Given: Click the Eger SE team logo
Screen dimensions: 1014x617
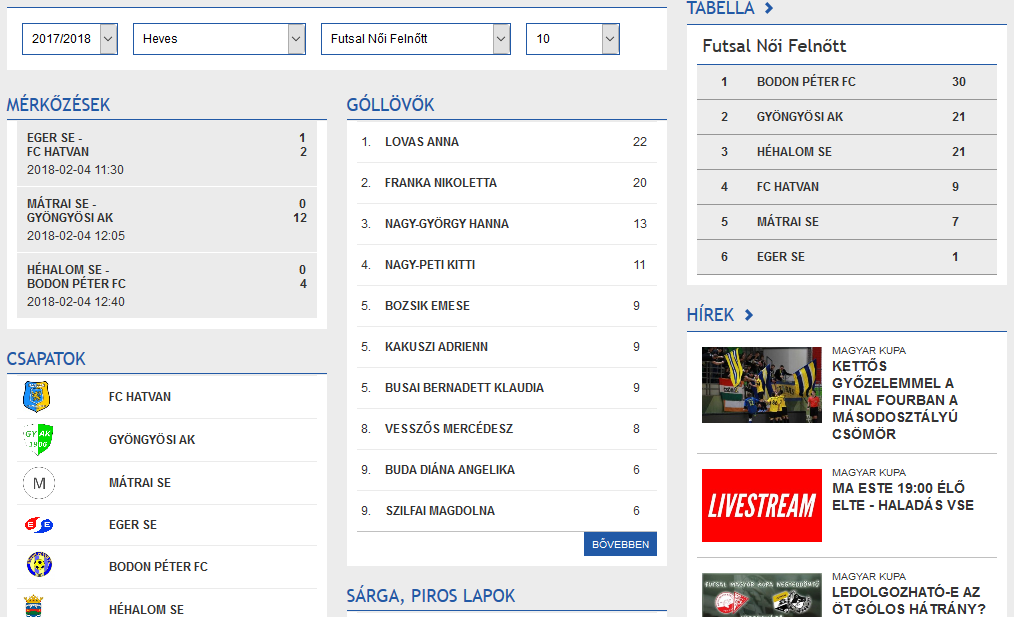Looking at the screenshot, I should (x=39, y=525).
